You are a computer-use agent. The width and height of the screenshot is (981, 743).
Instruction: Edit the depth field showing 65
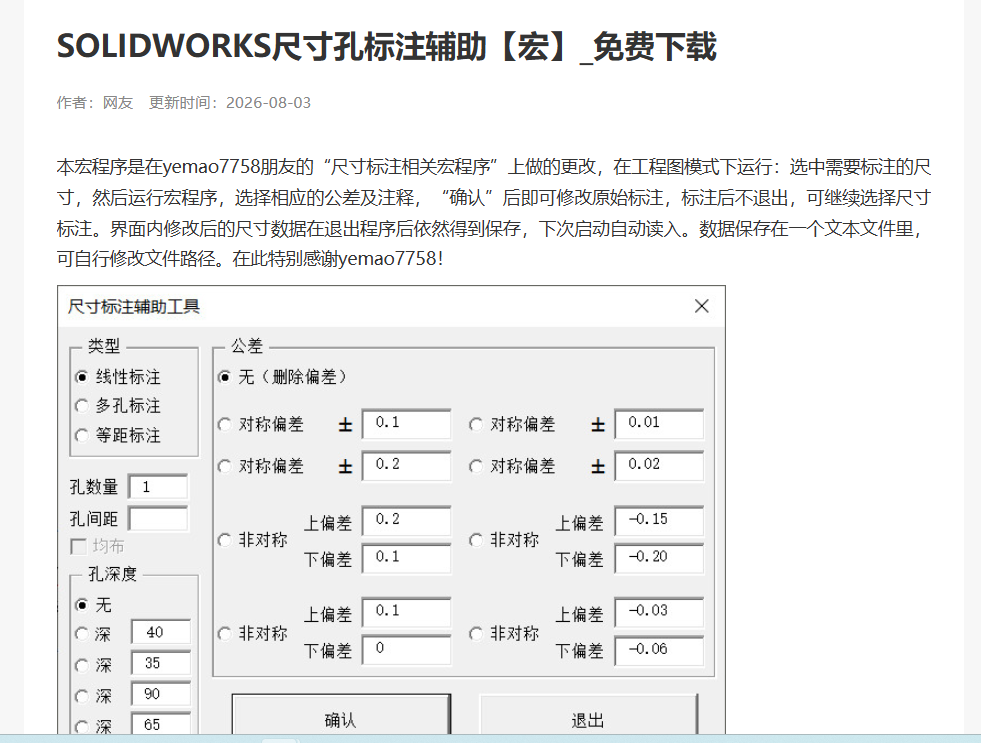click(x=161, y=724)
